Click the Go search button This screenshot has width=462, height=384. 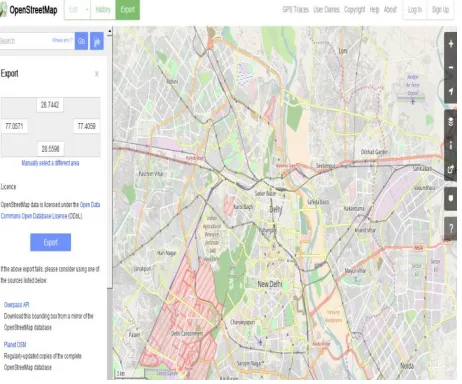81,41
